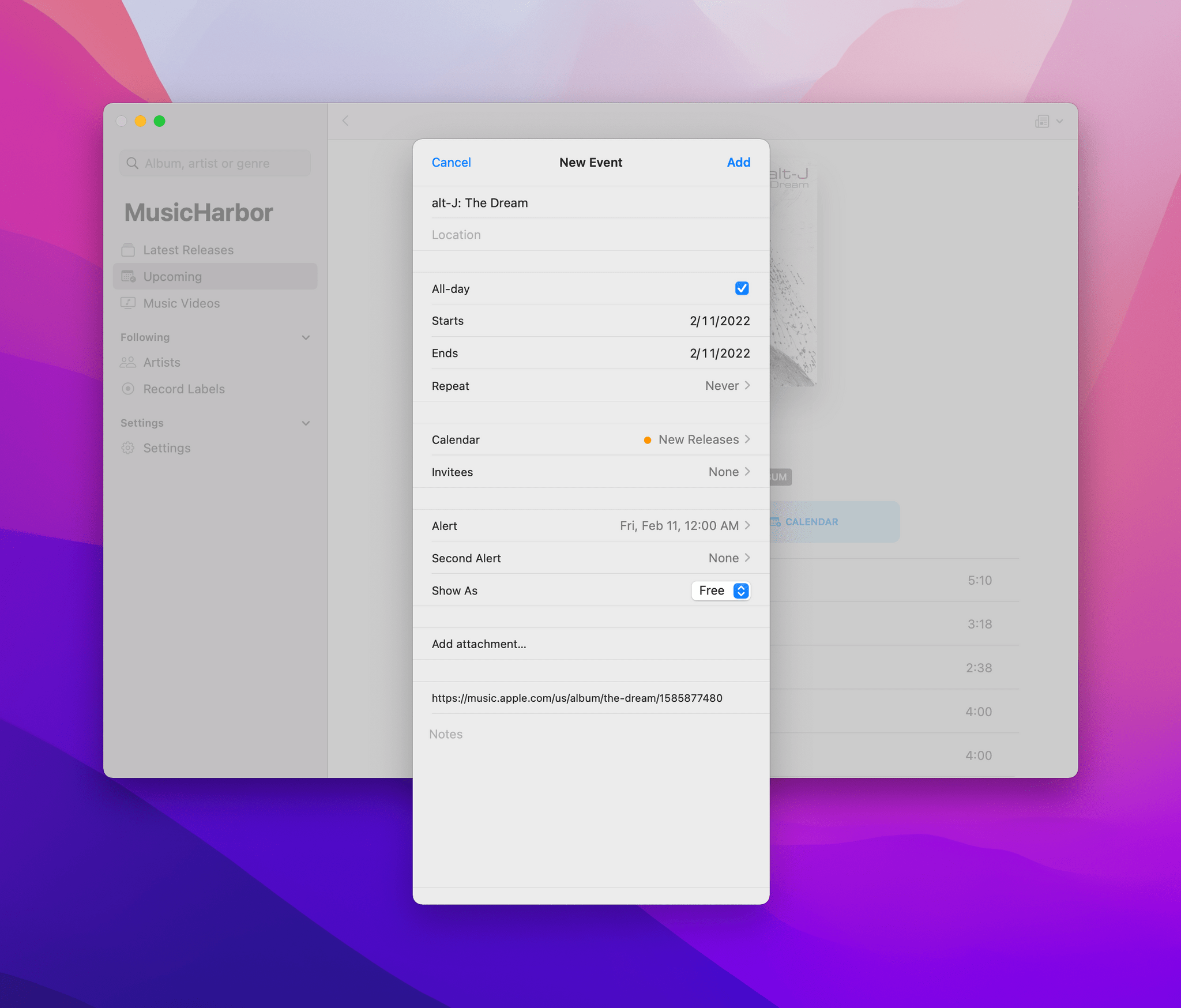
Task: Open the toolbar view dropdown arrow
Action: coord(1059,121)
